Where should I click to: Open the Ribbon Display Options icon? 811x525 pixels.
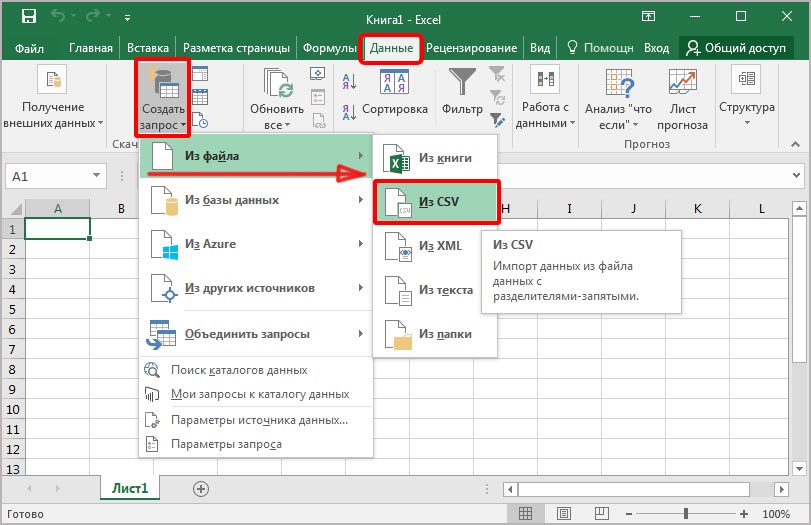[648, 17]
